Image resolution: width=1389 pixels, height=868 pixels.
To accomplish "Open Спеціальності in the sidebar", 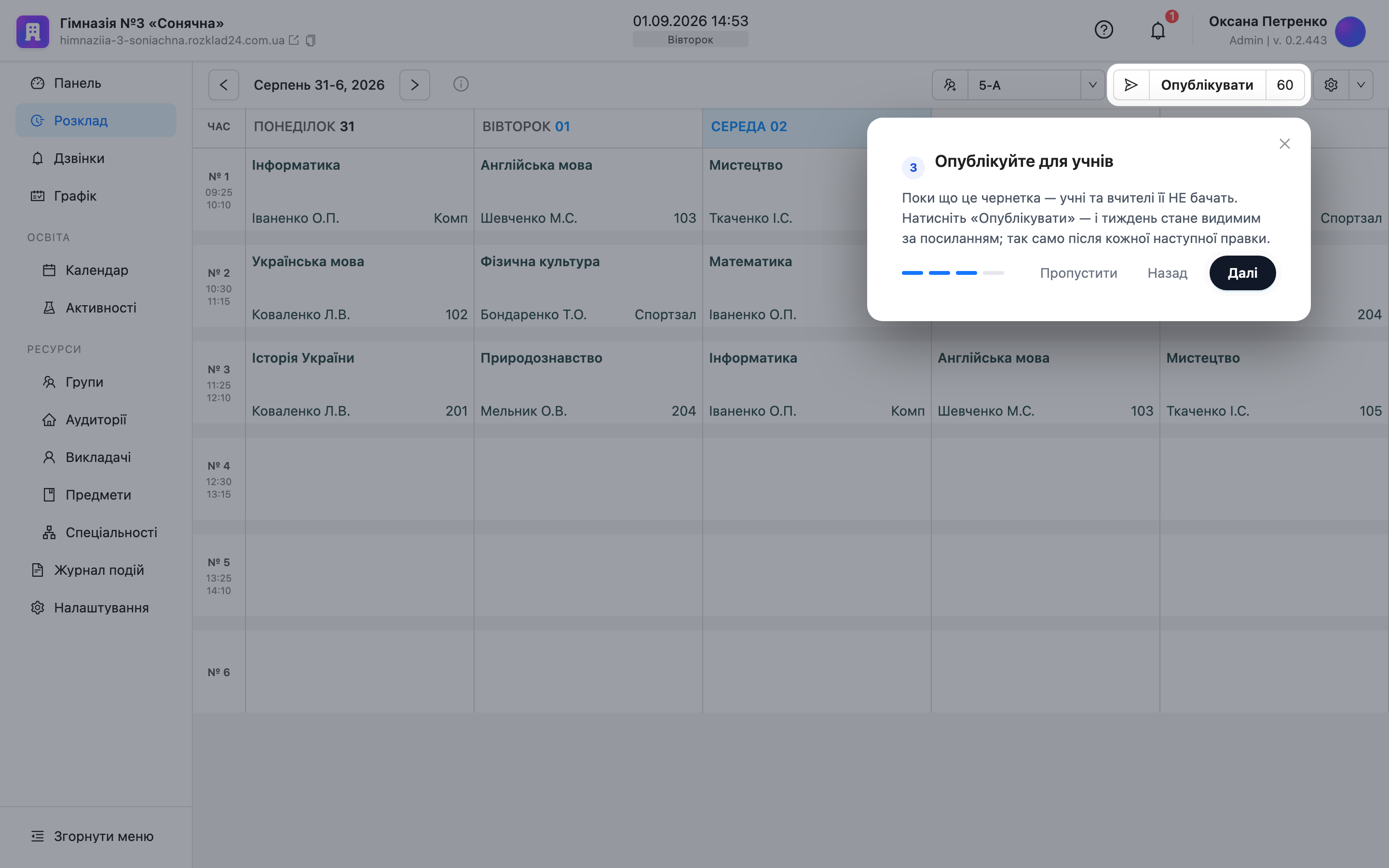I will click(x=96, y=532).
